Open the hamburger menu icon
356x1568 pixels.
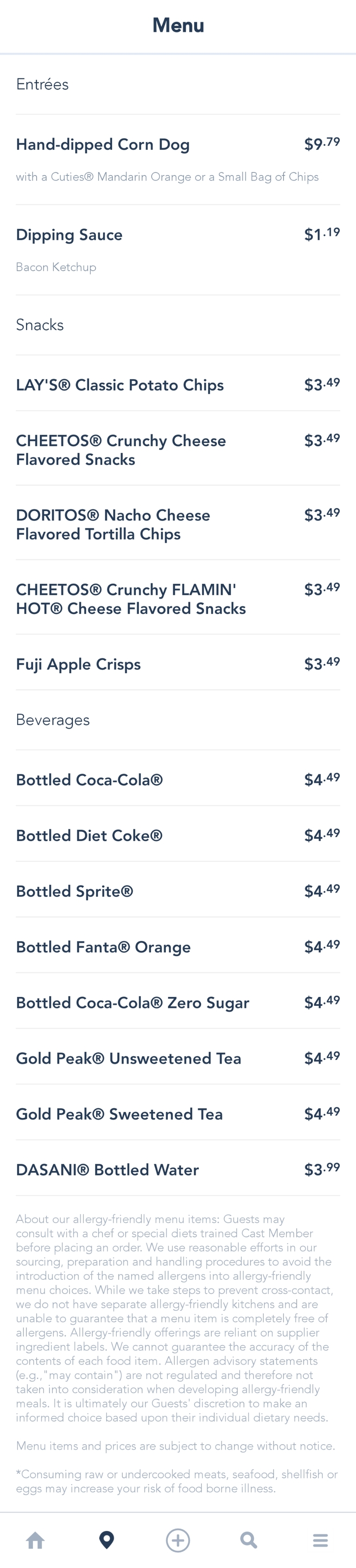coord(320,1540)
